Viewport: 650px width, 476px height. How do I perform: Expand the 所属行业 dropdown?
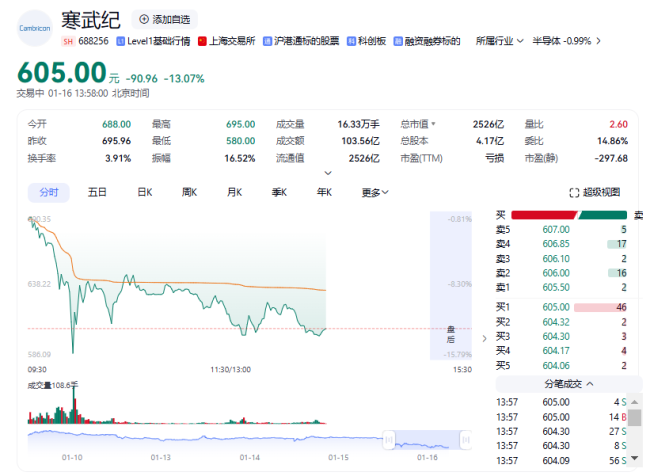500,41
